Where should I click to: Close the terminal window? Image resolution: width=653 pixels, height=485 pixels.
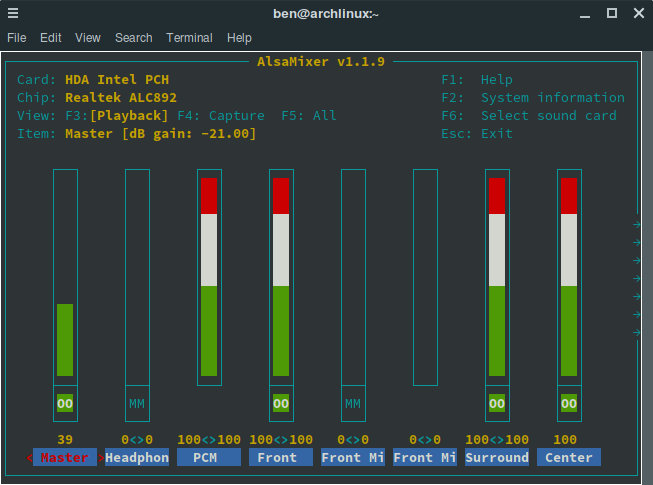[639, 13]
